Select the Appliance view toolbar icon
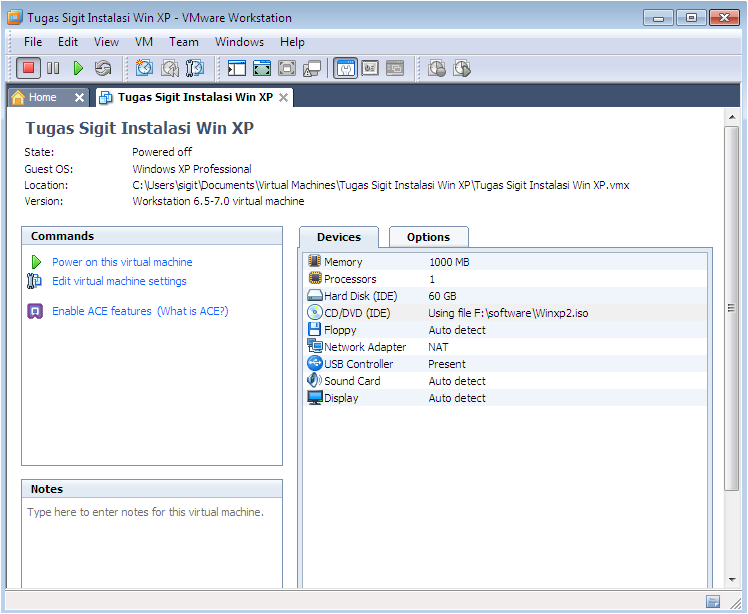The image size is (748, 614). pos(370,68)
